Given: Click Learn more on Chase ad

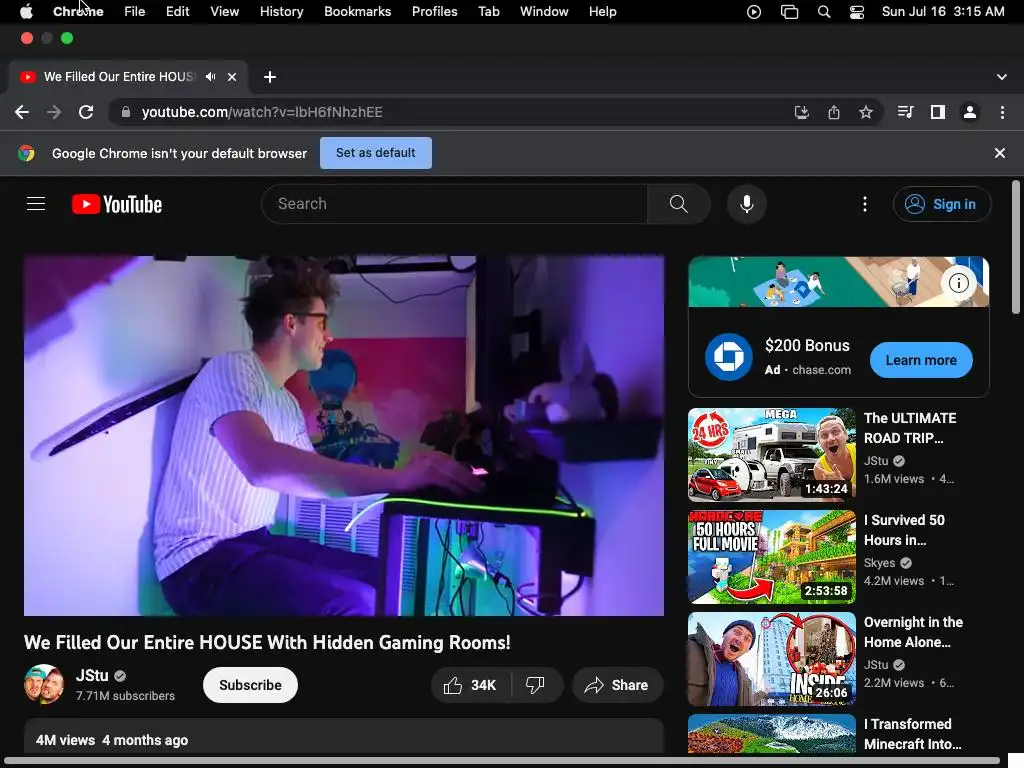Looking at the screenshot, I should click(921, 360).
